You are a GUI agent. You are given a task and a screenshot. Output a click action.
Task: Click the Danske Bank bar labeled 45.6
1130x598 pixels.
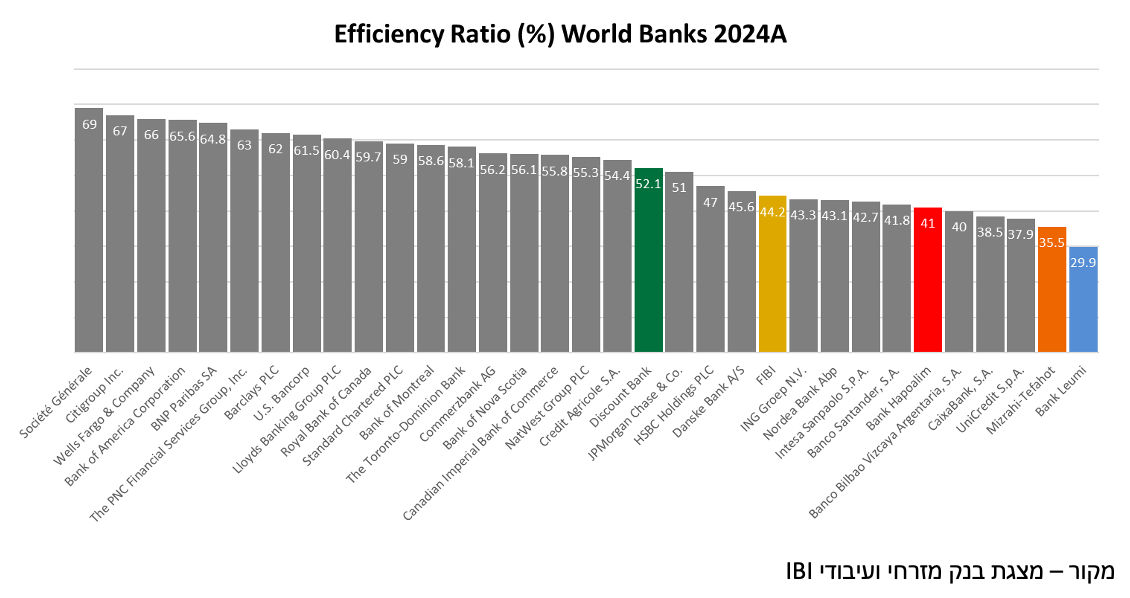(x=742, y=272)
